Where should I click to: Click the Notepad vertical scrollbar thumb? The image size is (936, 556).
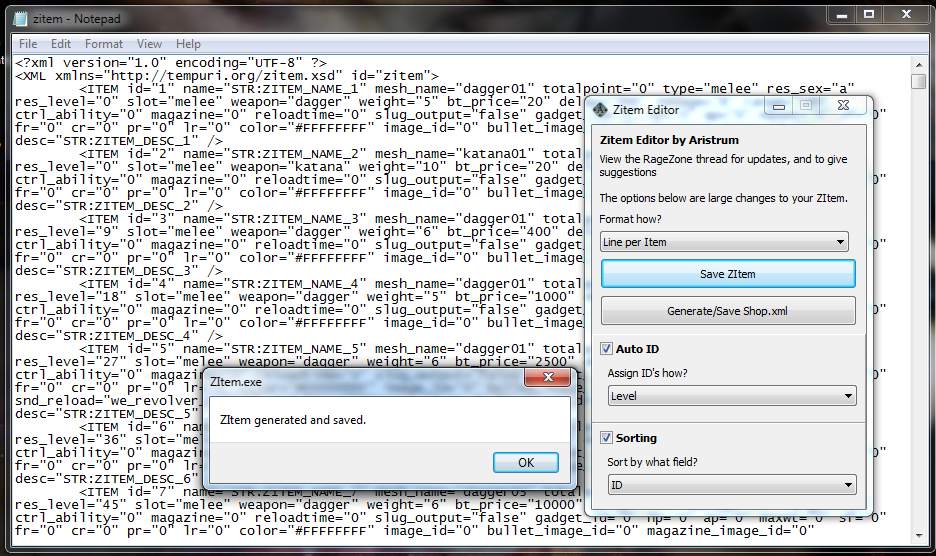pyautogui.click(x=918, y=82)
